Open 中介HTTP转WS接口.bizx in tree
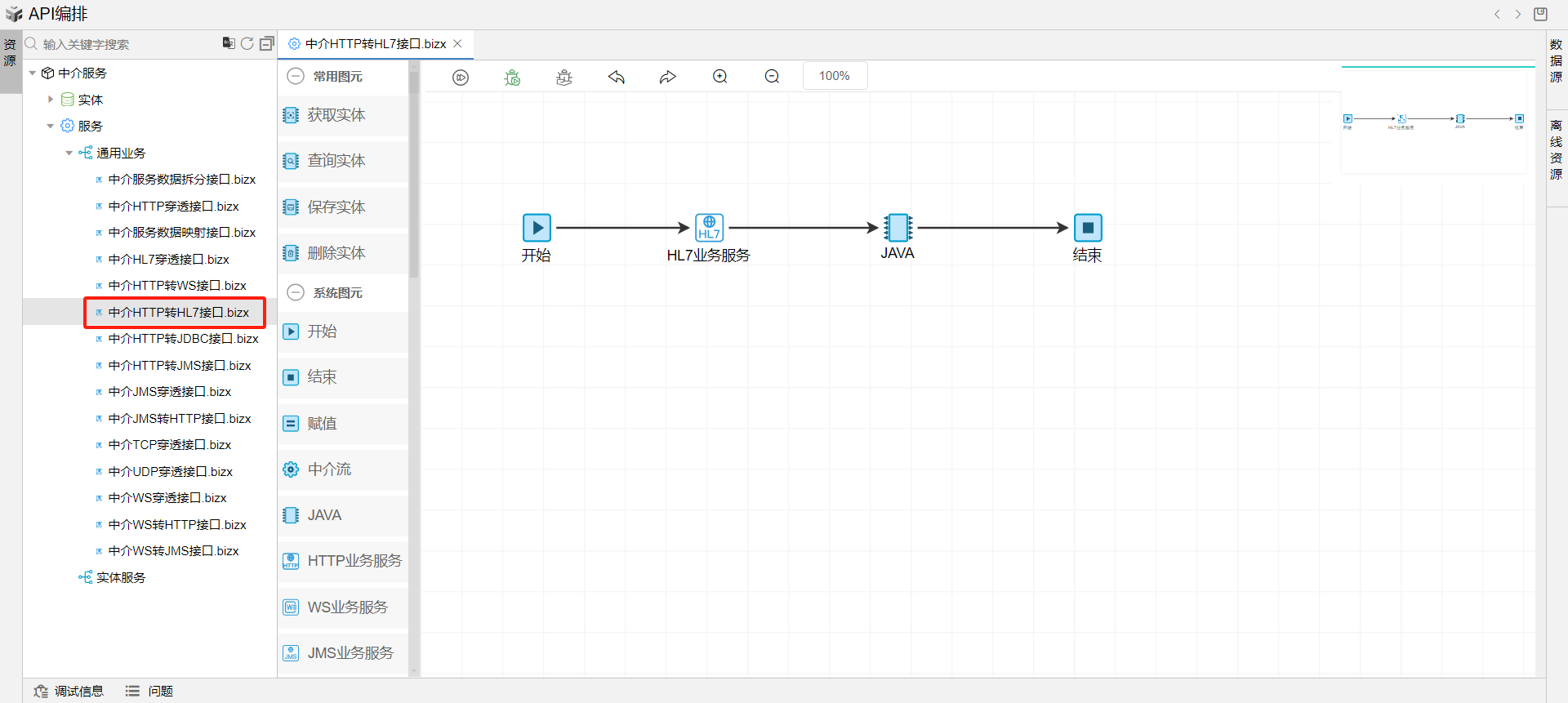1568x703 pixels. [x=176, y=286]
